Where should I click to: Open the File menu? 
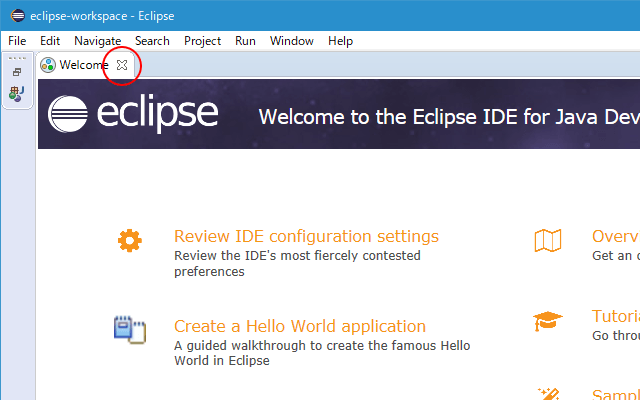coord(17,41)
